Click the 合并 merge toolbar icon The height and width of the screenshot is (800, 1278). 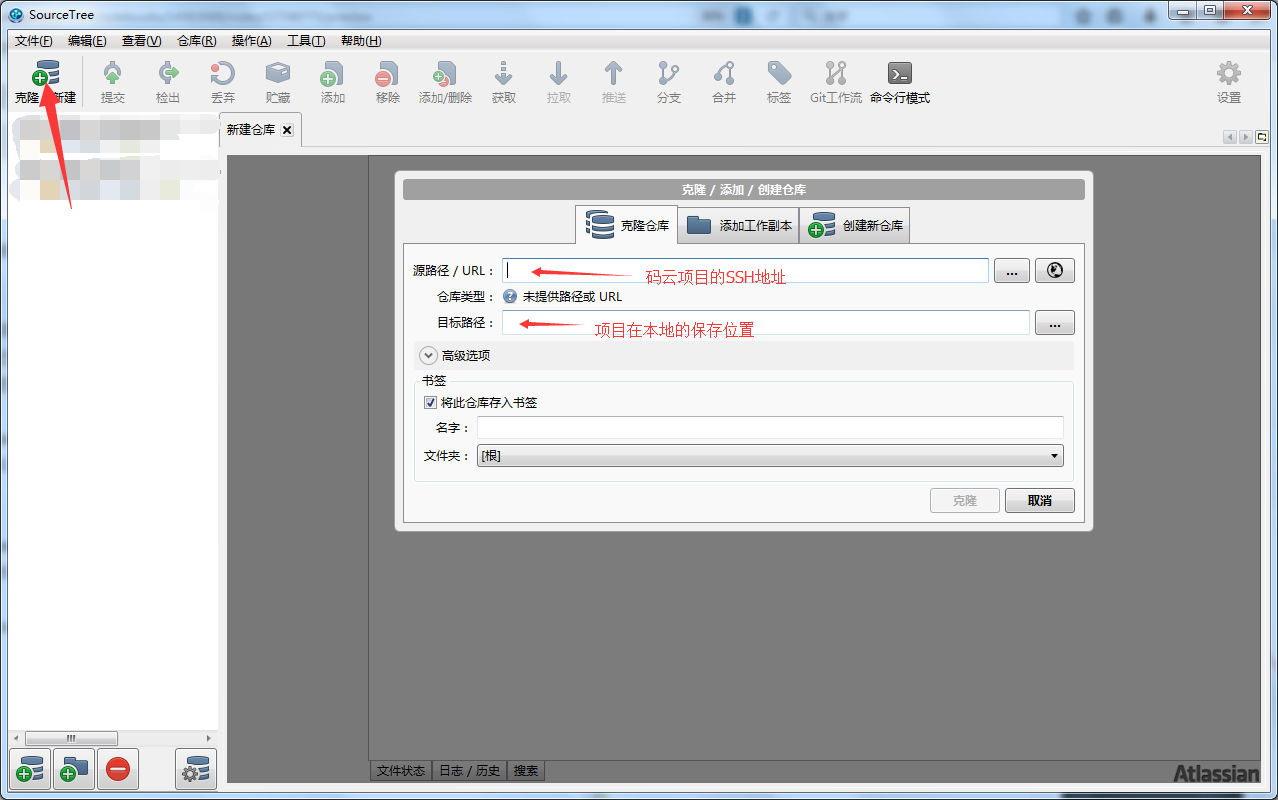(724, 73)
